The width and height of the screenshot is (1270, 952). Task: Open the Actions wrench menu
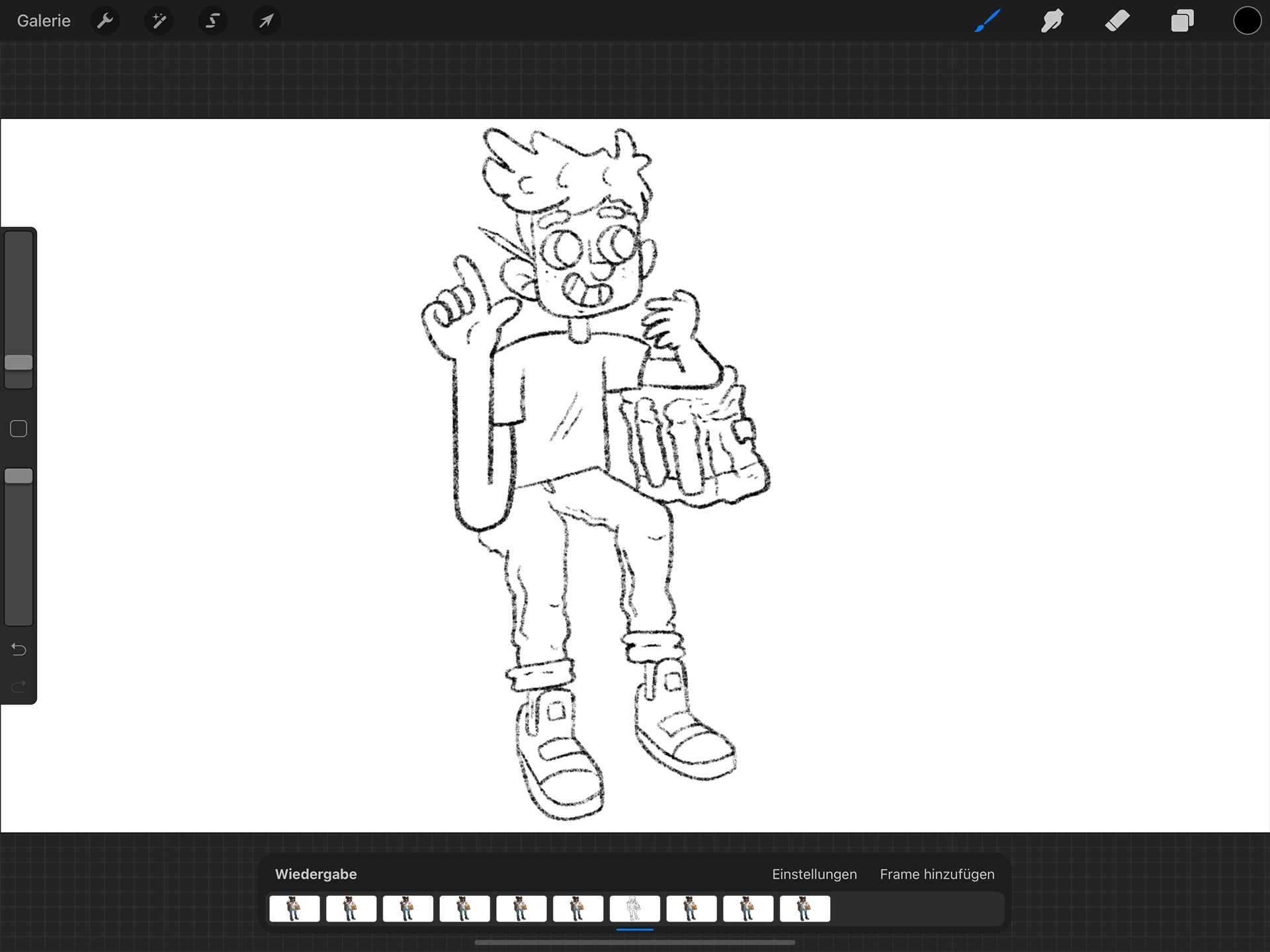tap(105, 21)
